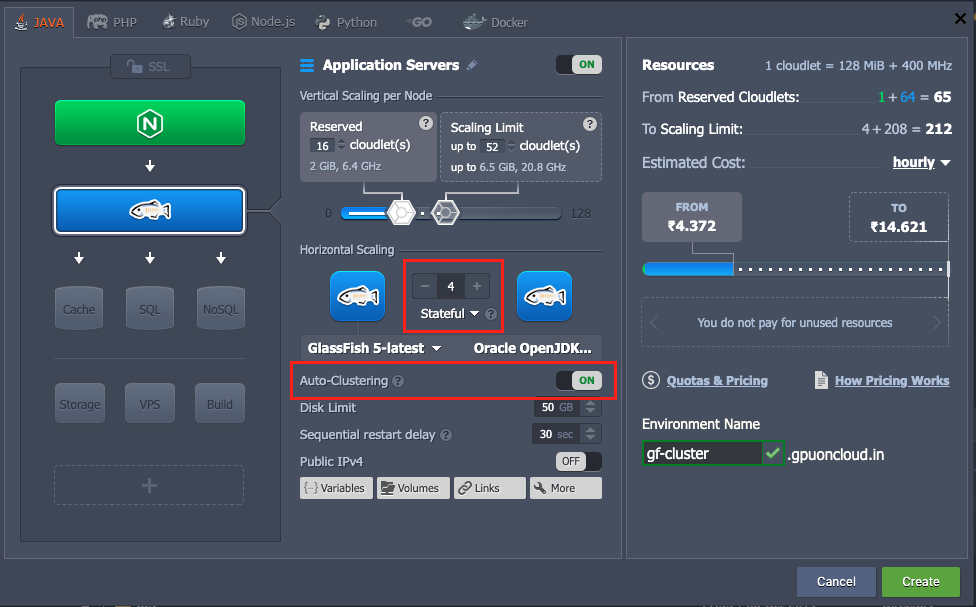Add a Build node

[x=220, y=403]
